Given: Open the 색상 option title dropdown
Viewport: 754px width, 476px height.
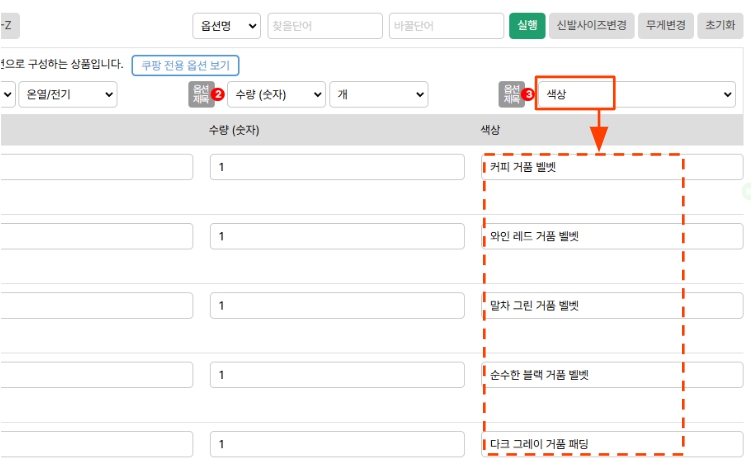Looking at the screenshot, I should 637,94.
